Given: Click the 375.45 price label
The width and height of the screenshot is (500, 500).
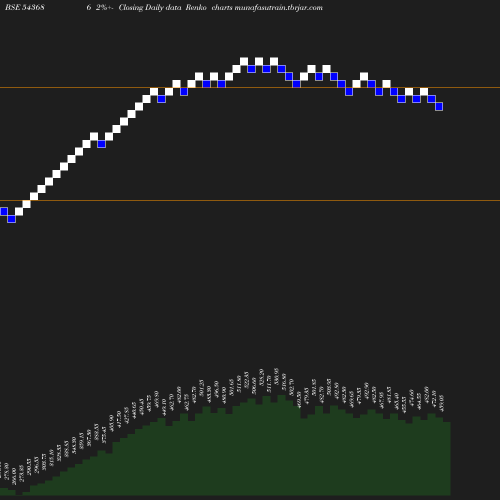Looking at the screenshot, I should coord(104,435).
